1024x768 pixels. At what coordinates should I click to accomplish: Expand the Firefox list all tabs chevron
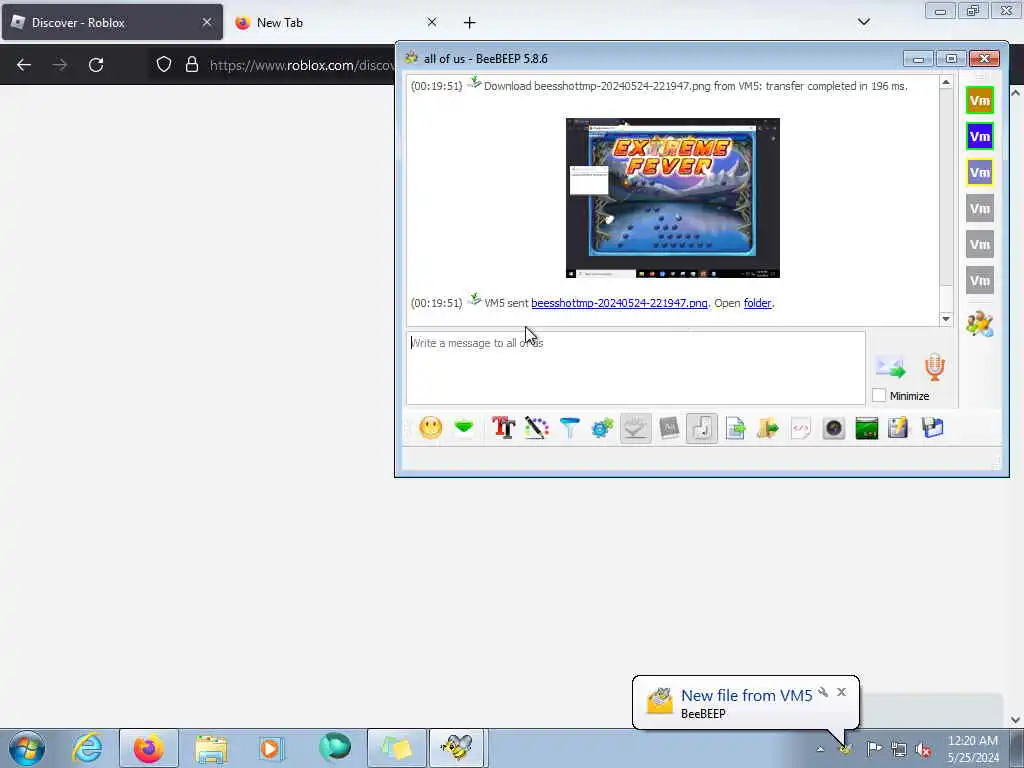coord(863,22)
